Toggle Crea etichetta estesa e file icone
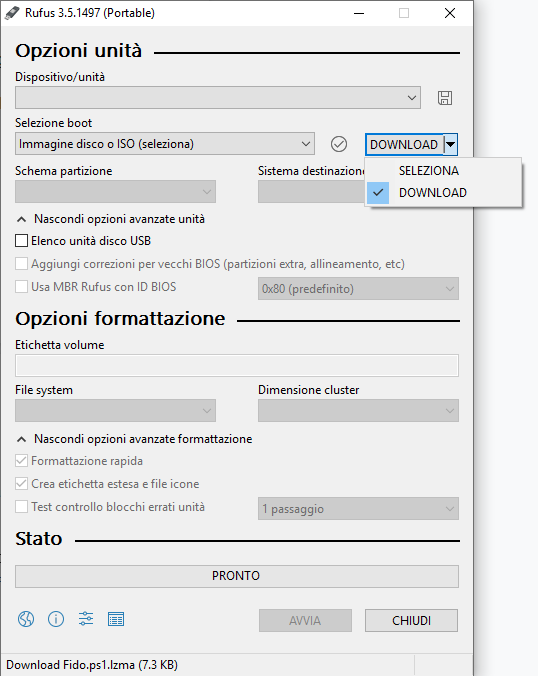Viewport: 538px width, 676px height. coord(22,484)
